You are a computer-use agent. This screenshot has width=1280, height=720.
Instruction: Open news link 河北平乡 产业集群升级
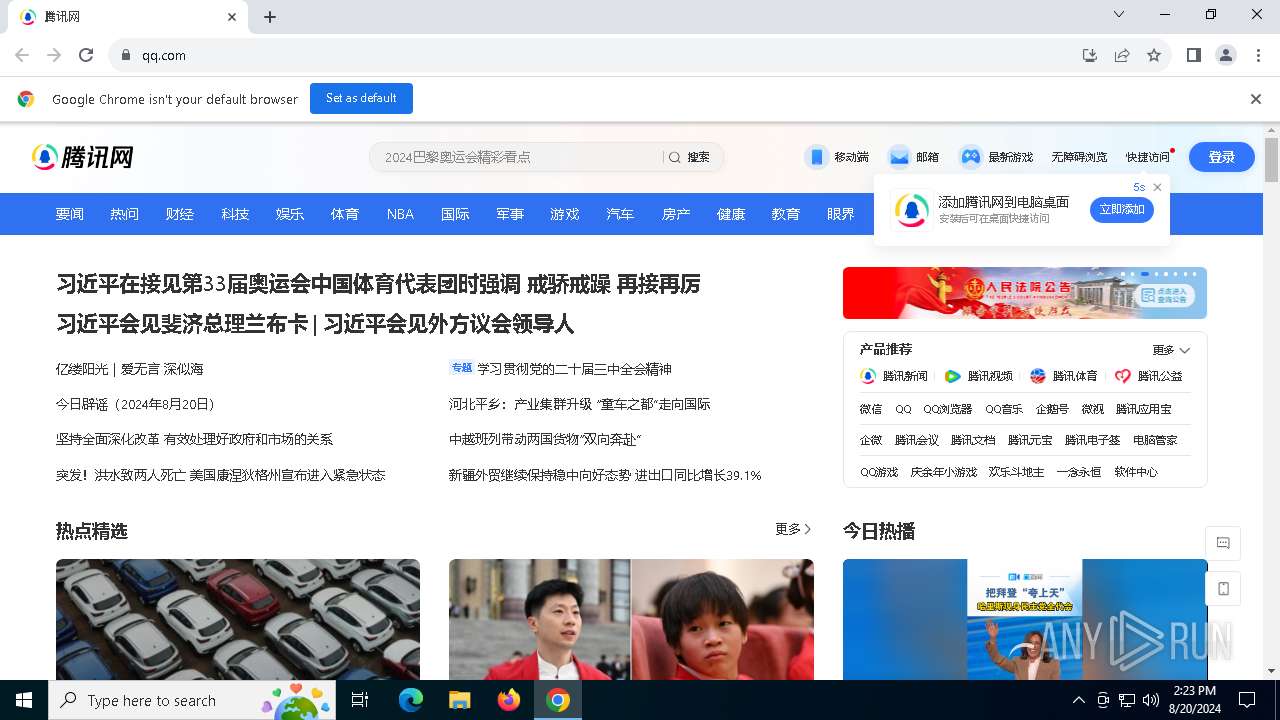pyautogui.click(x=580, y=404)
